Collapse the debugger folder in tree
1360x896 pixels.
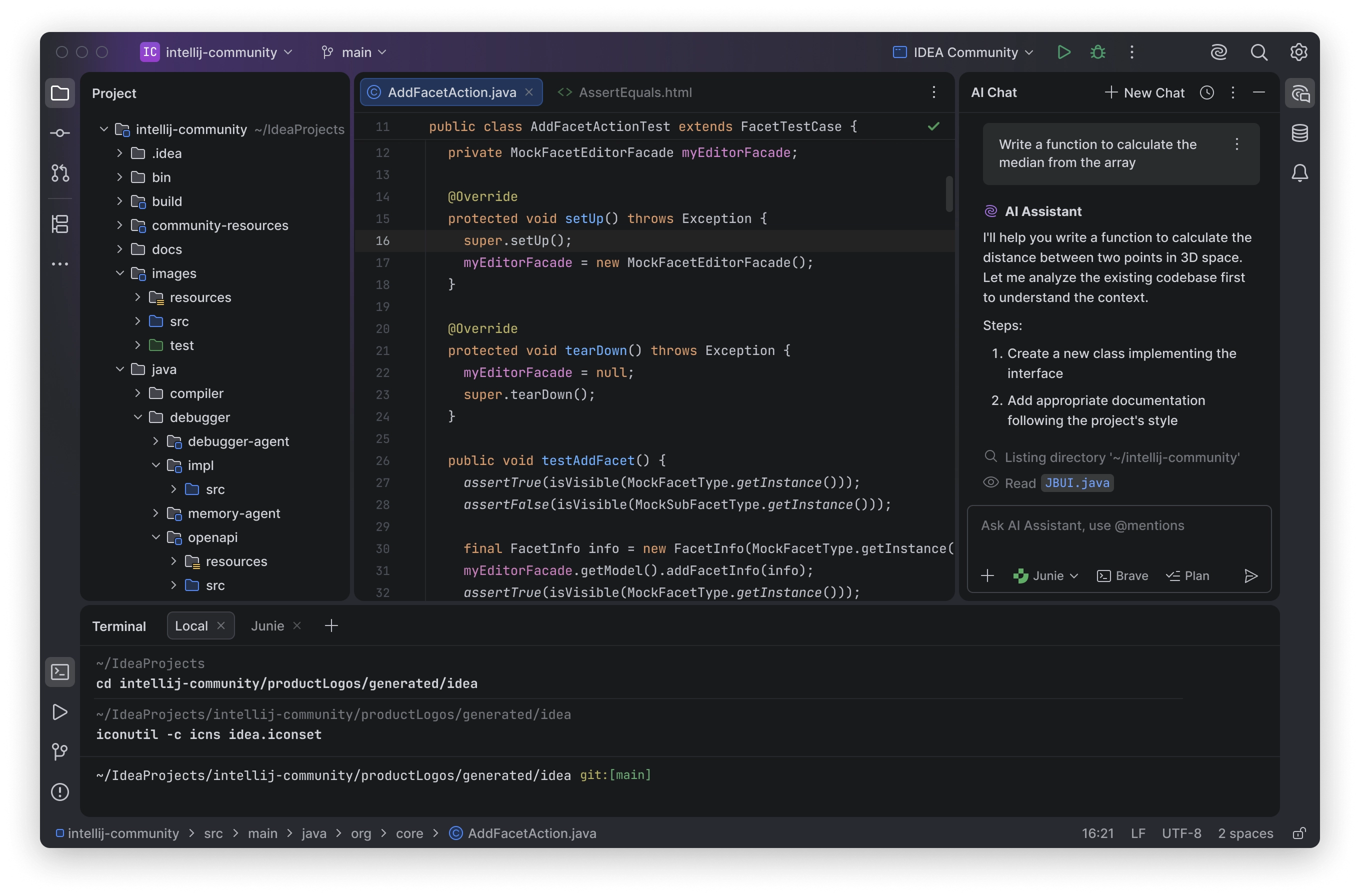tap(137, 417)
